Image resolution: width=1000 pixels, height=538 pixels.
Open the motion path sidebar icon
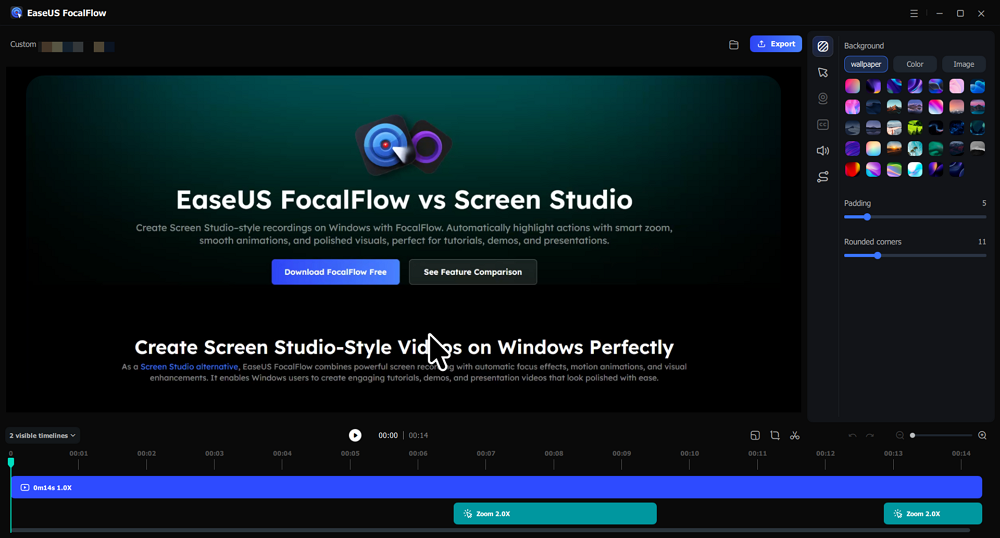[x=823, y=177]
